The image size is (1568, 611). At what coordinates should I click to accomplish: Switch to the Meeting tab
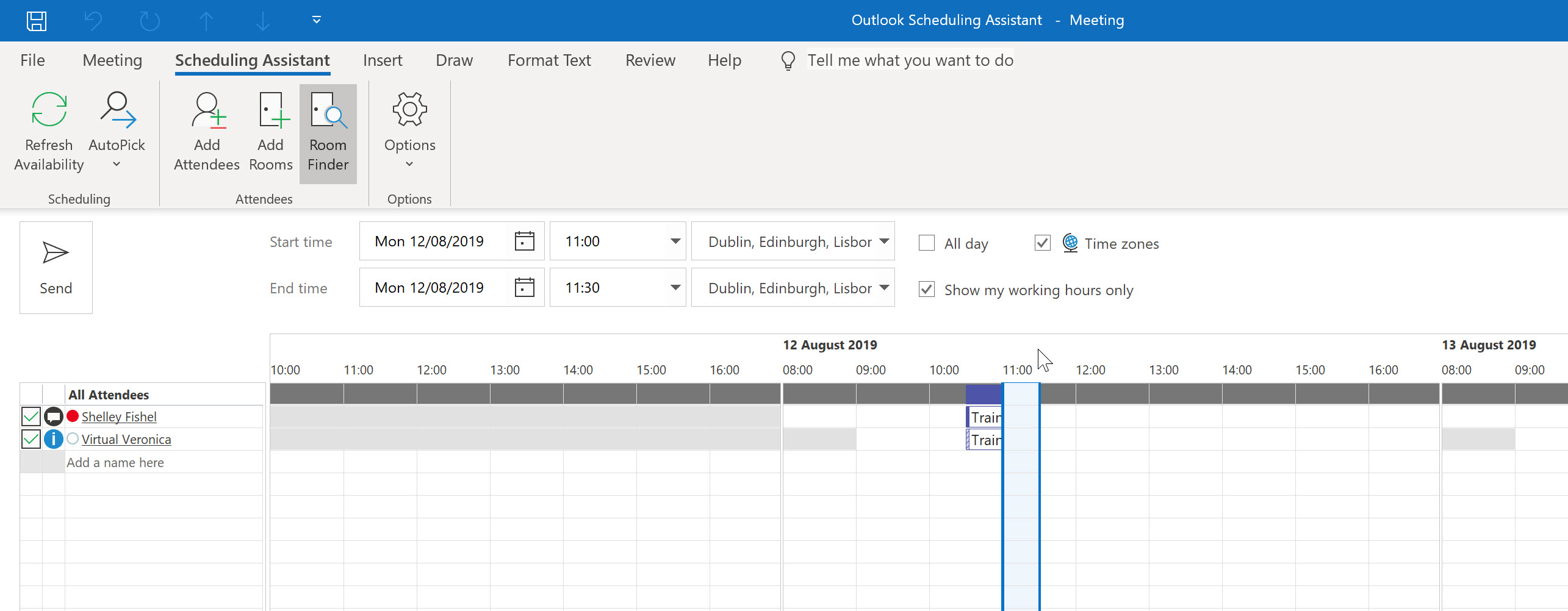click(x=112, y=60)
